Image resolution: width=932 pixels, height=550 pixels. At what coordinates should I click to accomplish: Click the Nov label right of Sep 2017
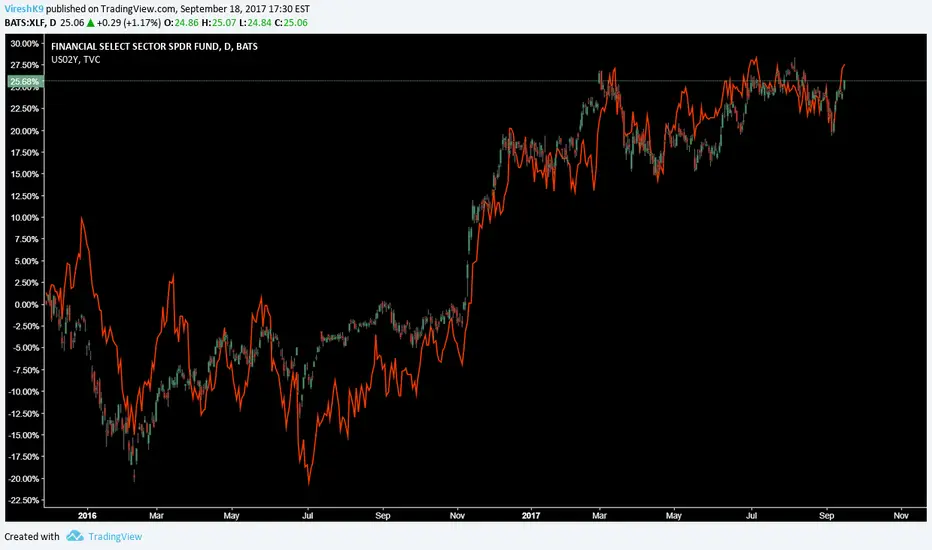[901, 516]
